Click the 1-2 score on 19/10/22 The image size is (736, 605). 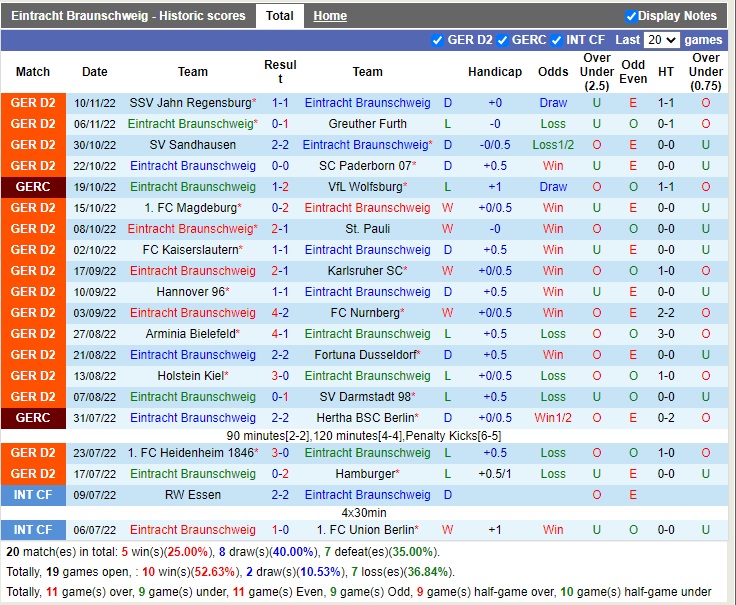pyautogui.click(x=280, y=187)
